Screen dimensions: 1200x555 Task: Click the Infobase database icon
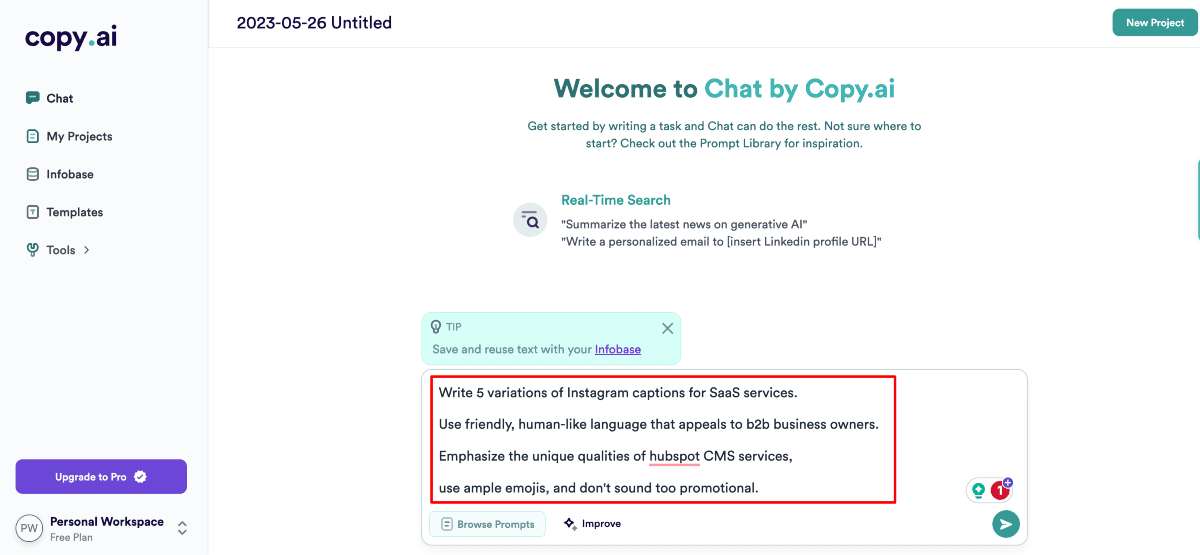pyautogui.click(x=33, y=174)
